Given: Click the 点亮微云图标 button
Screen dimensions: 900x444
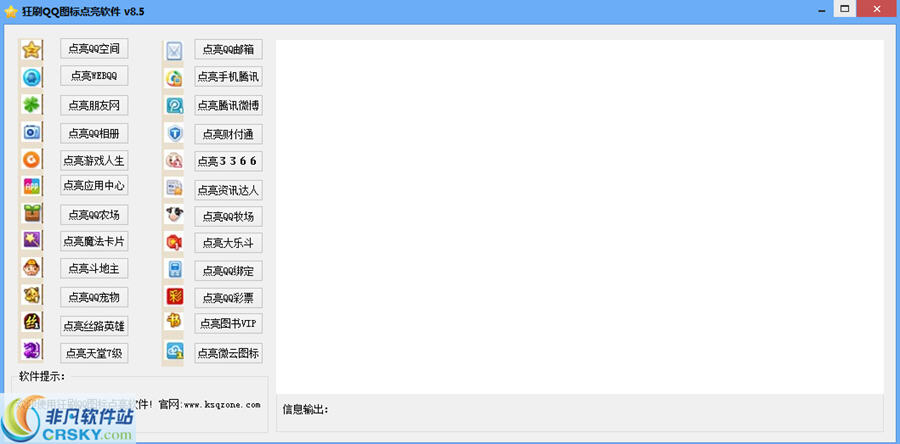Looking at the screenshot, I should coord(228,353).
